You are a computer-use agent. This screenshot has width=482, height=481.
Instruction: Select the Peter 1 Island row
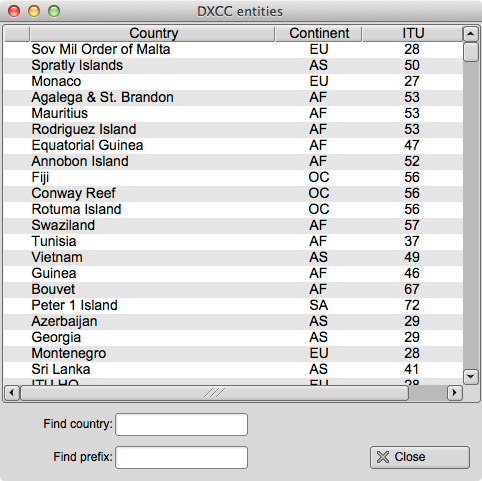[233, 305]
